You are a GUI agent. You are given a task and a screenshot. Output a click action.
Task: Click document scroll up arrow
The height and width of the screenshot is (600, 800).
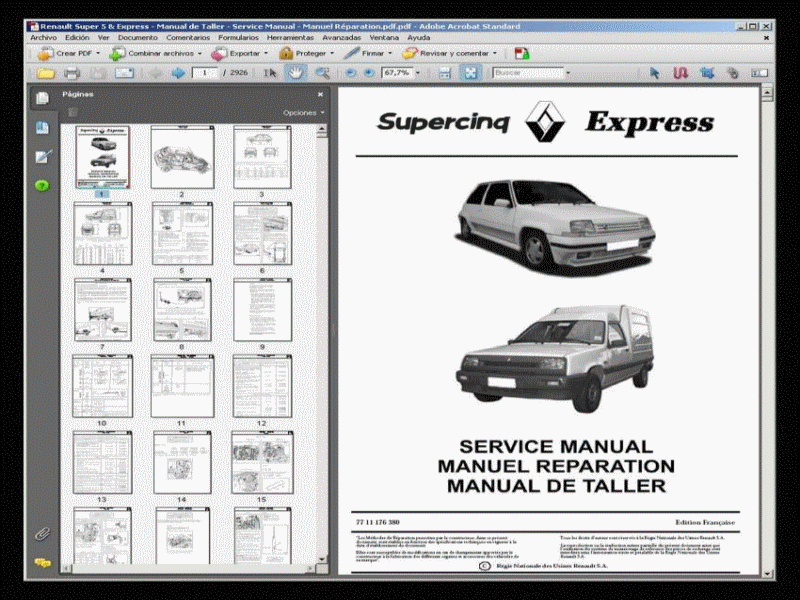pyautogui.click(x=766, y=93)
